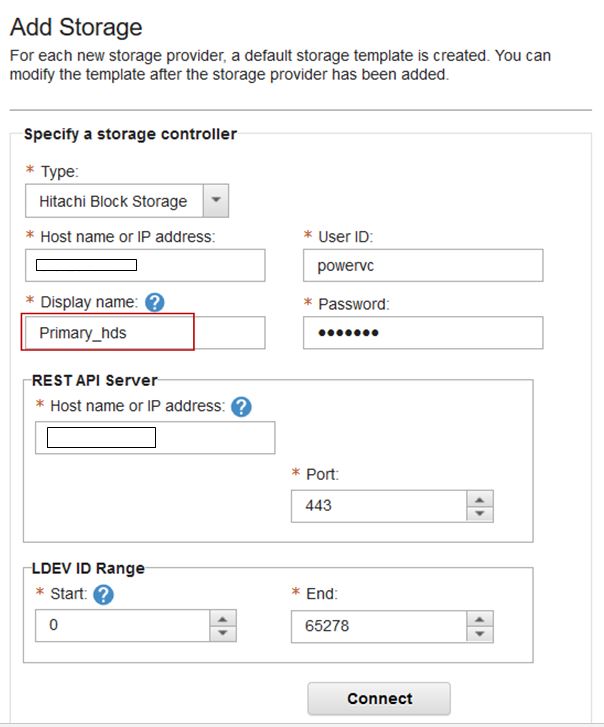Screen dimensions: 604x727
Task: Decrease the Port value with down arrow
Action: click(480, 514)
